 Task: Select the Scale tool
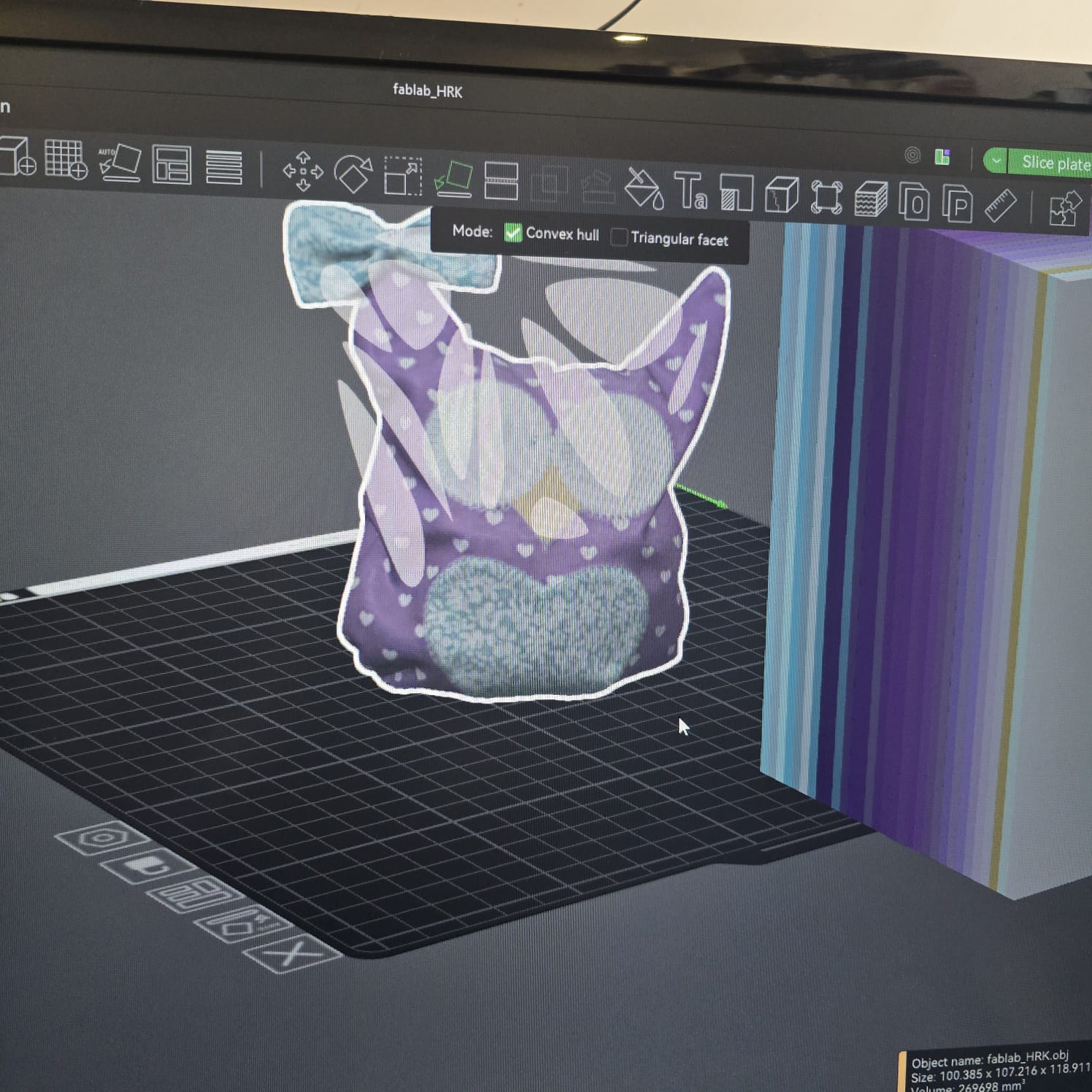403,176
